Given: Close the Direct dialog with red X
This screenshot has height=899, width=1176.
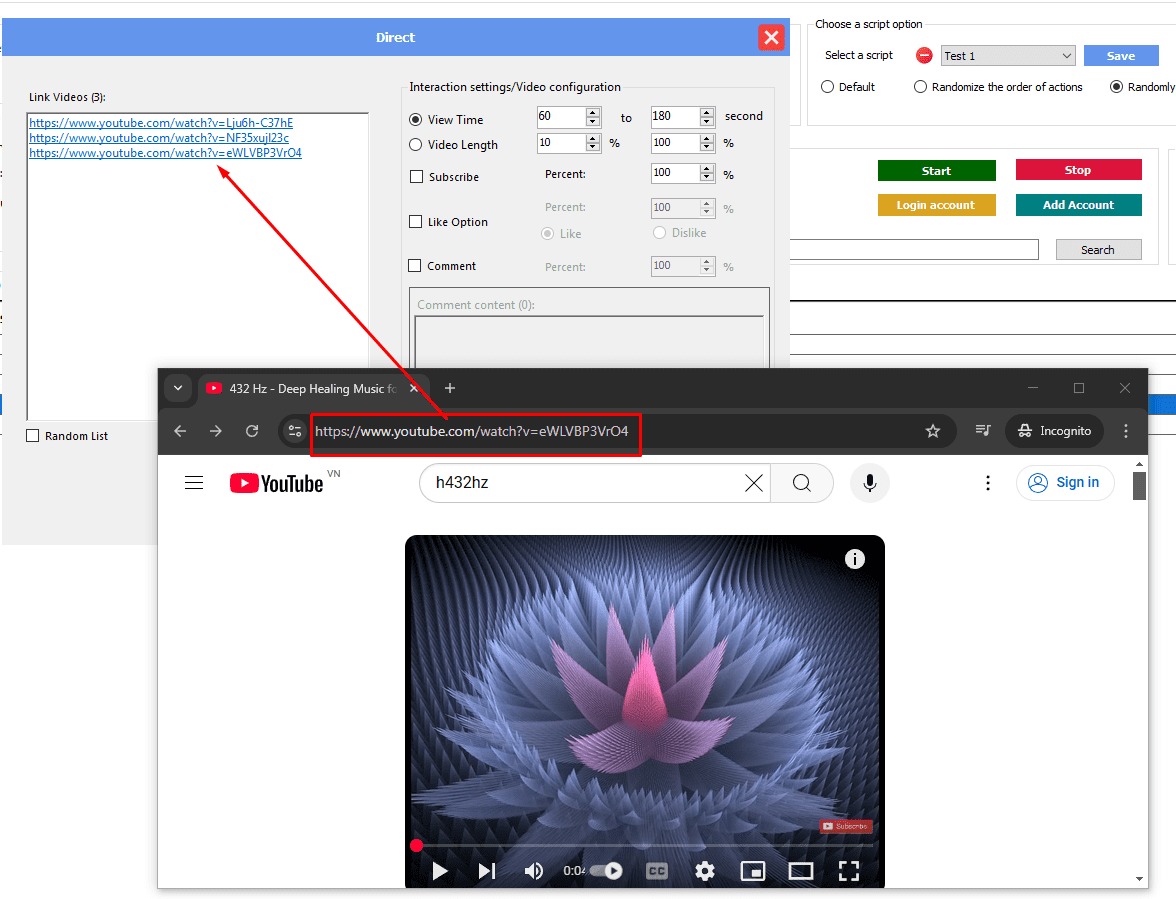Looking at the screenshot, I should coord(771,37).
